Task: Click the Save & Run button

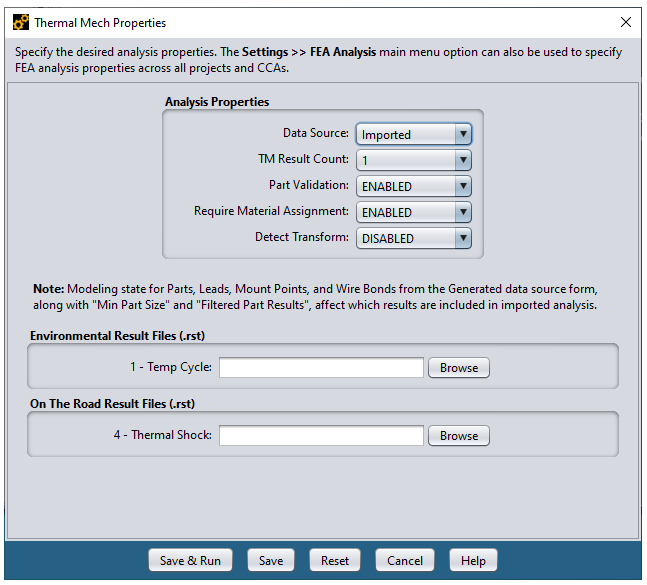Action: coord(190,560)
